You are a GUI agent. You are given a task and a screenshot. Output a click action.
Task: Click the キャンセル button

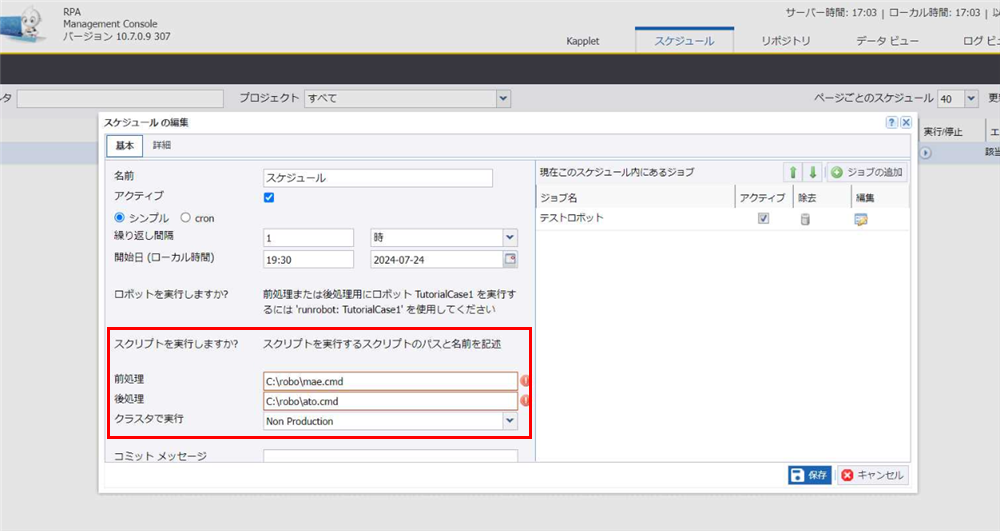[x=872, y=475]
